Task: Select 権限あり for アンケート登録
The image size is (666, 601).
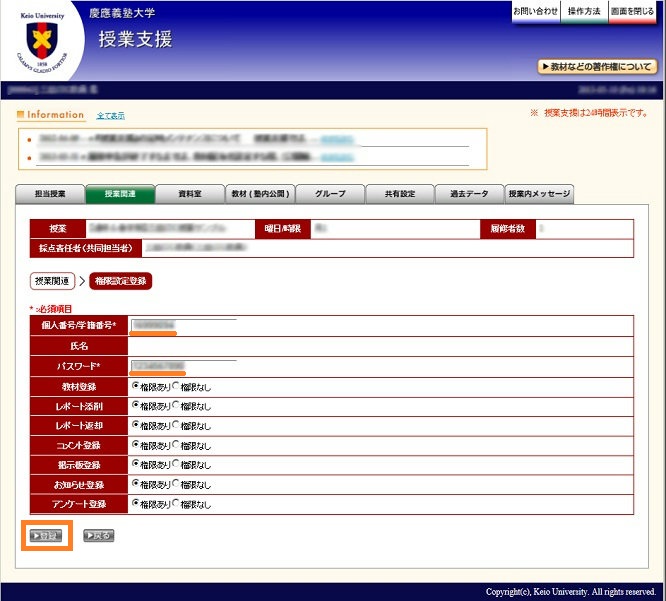Action: tap(136, 504)
